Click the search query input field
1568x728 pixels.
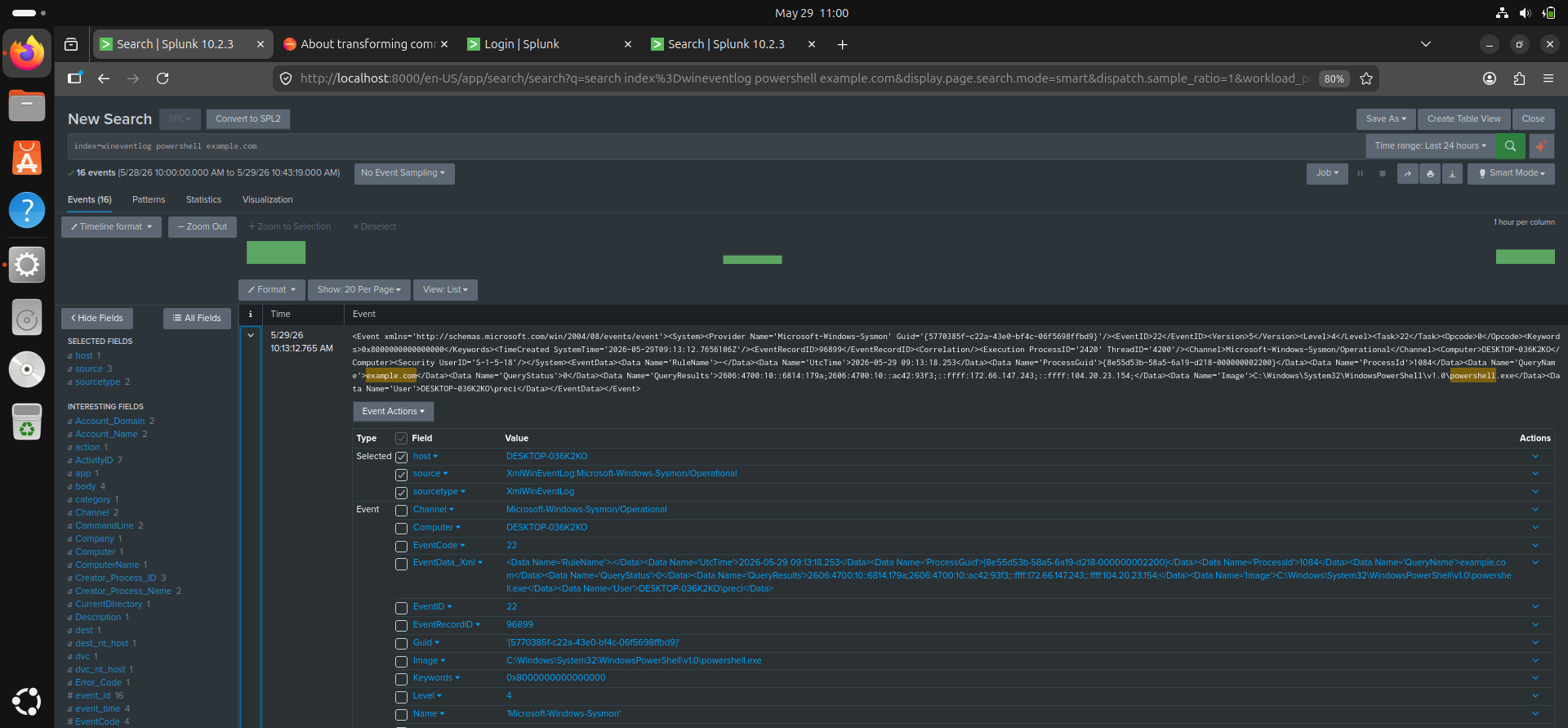point(716,146)
